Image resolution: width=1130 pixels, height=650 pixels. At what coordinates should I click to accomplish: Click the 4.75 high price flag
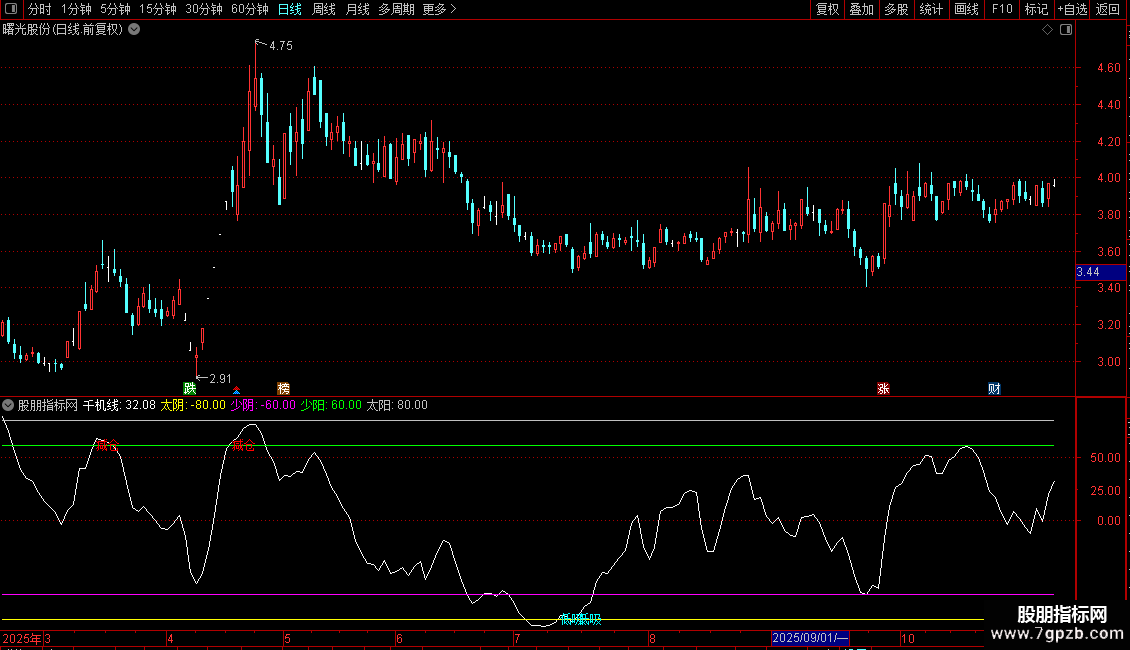[x=276, y=45]
